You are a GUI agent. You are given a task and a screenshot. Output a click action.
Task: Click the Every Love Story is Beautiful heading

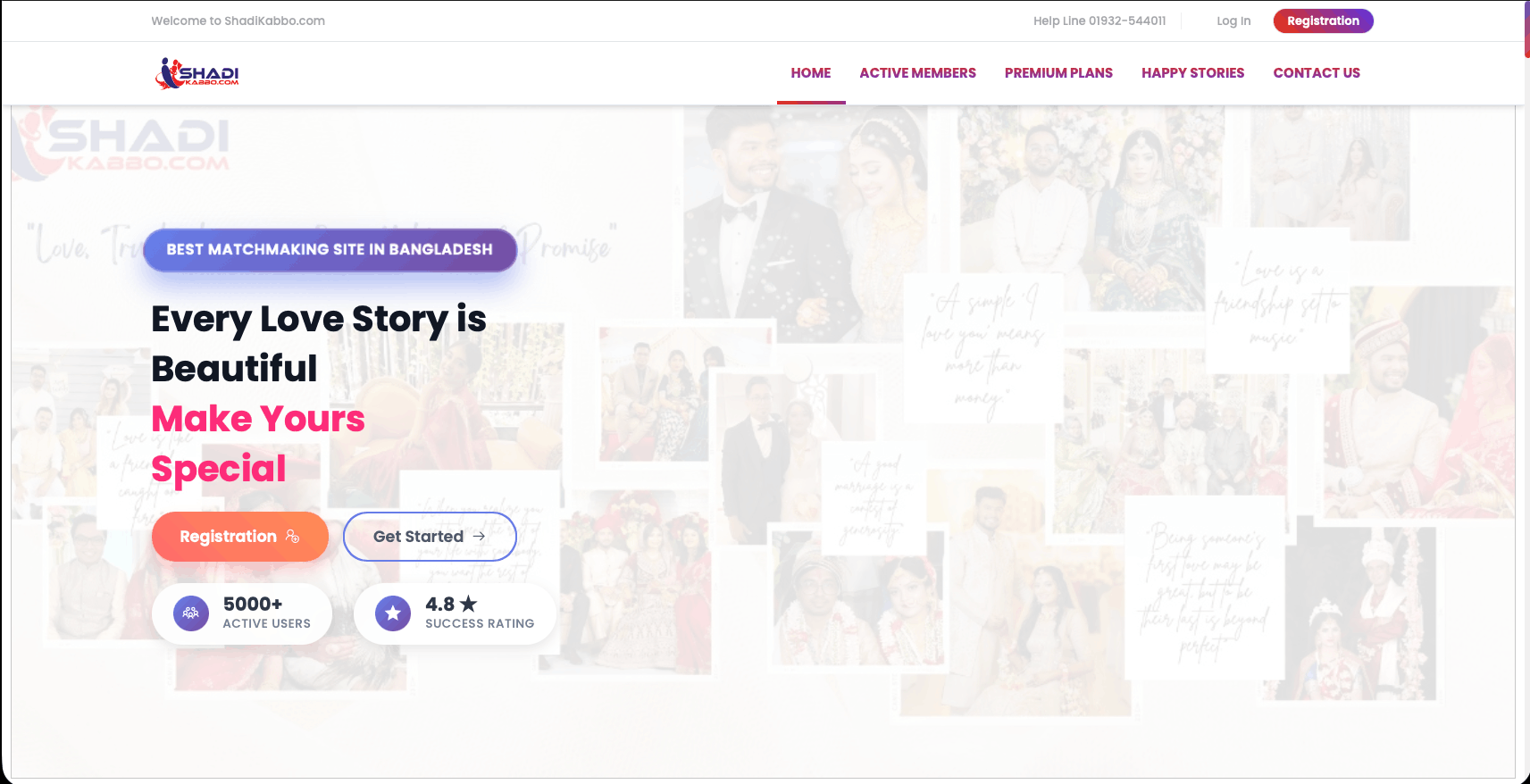(x=319, y=344)
